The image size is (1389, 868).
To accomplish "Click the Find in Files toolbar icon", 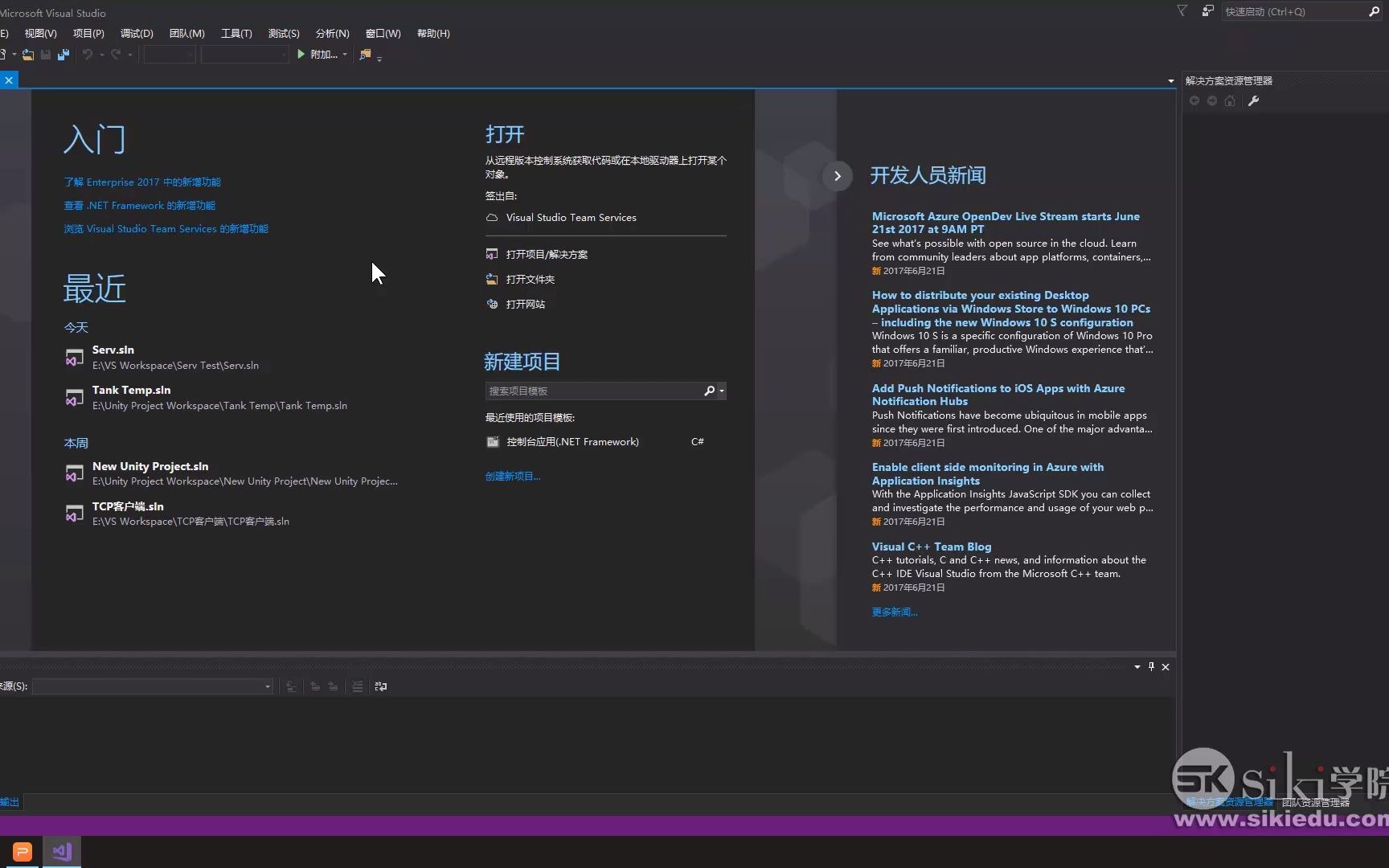I will (x=365, y=55).
